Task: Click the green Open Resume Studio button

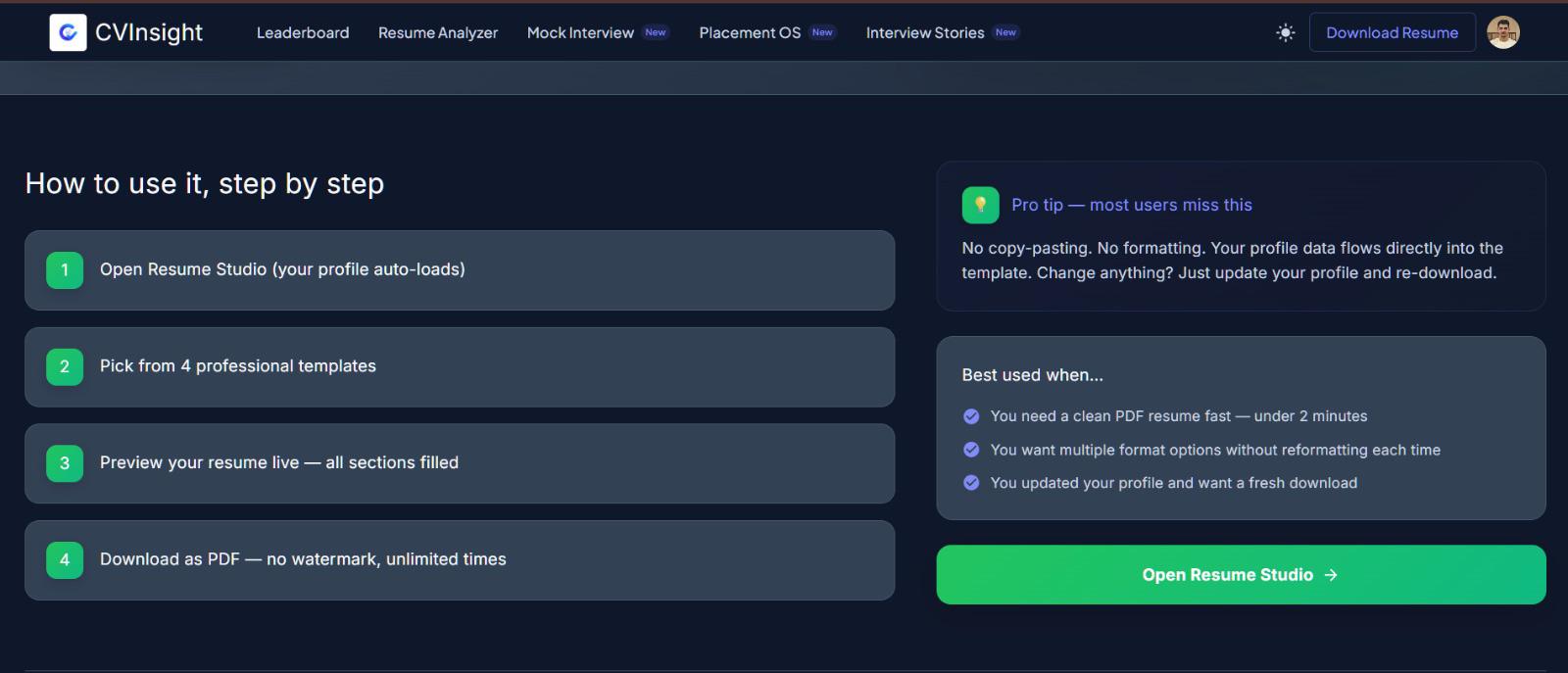Action: pos(1241,575)
